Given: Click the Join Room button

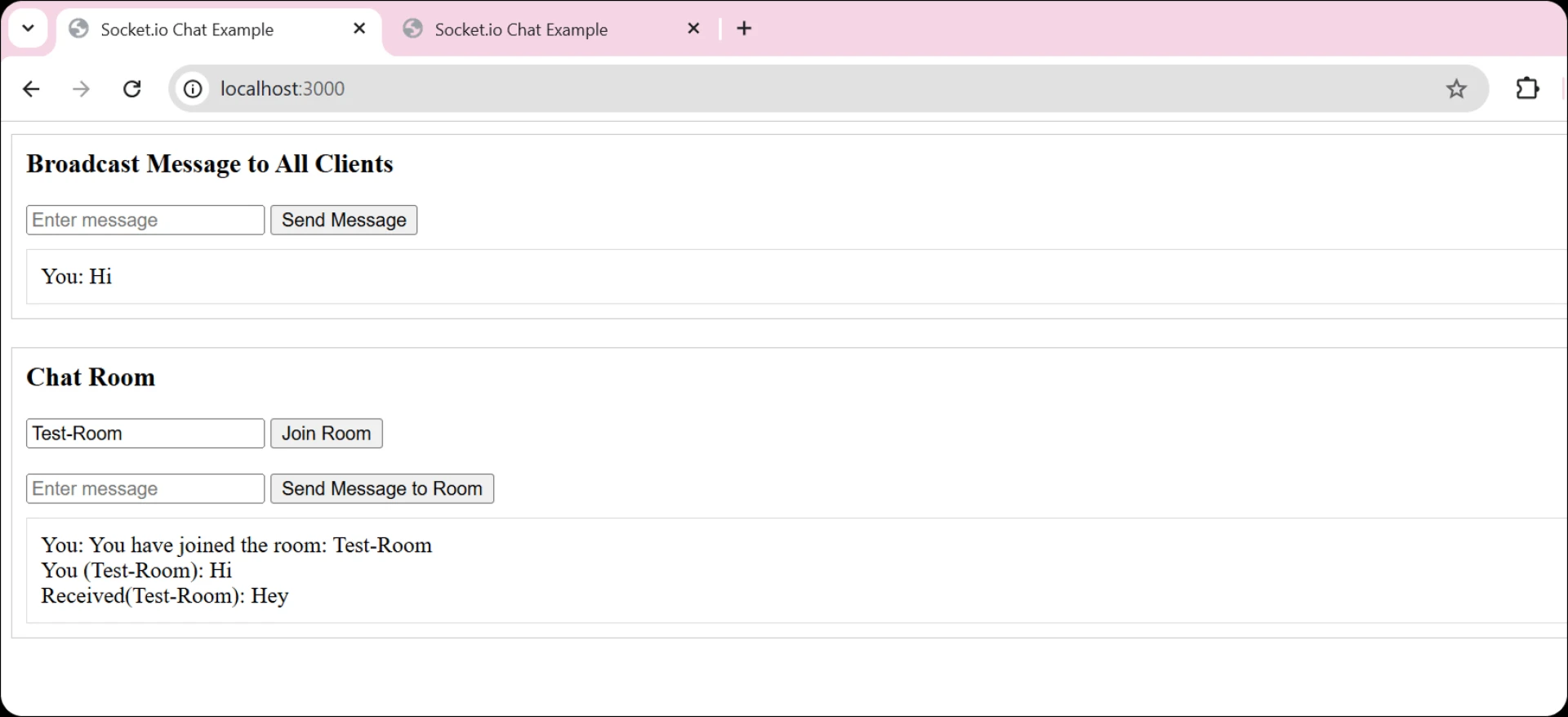Looking at the screenshot, I should [327, 434].
